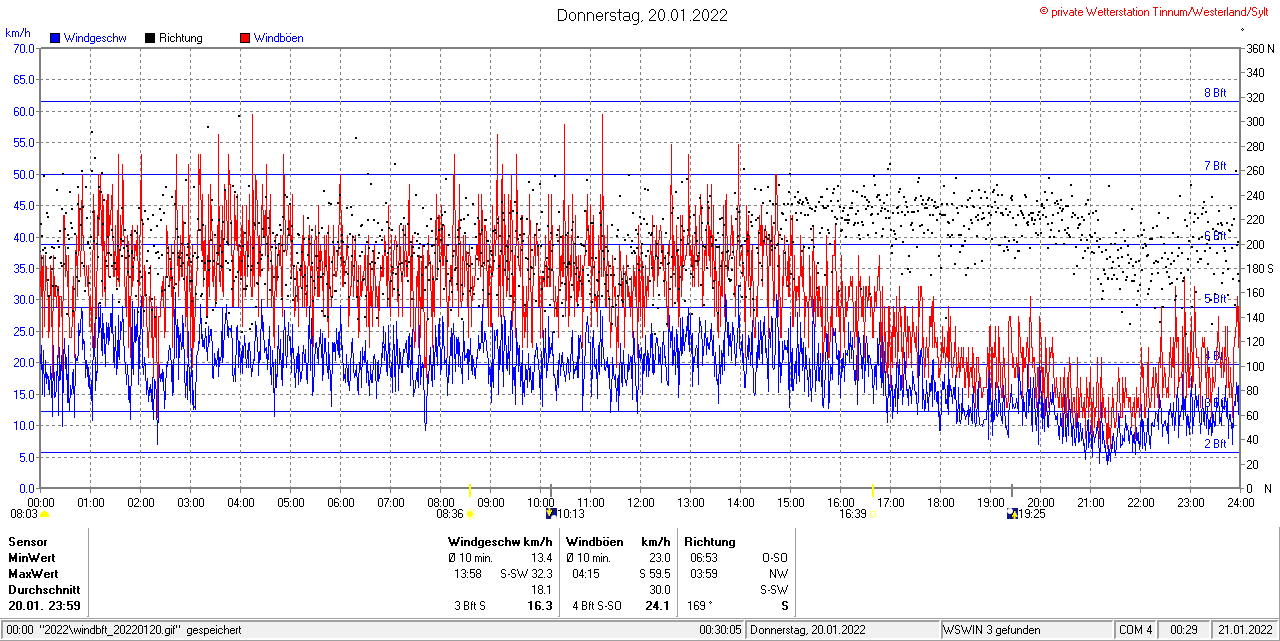Click the average gust value 30.0

tap(659, 590)
